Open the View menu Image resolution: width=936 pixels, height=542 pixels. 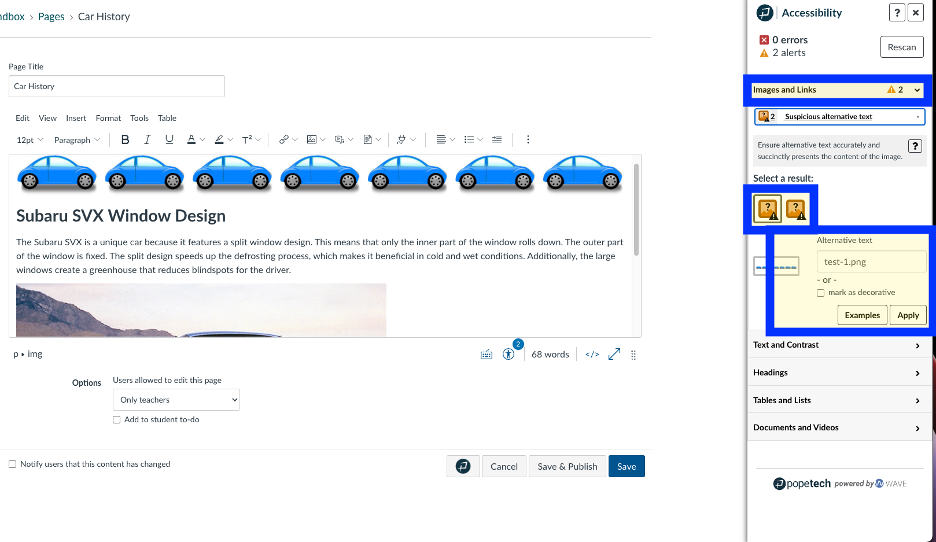click(48, 118)
